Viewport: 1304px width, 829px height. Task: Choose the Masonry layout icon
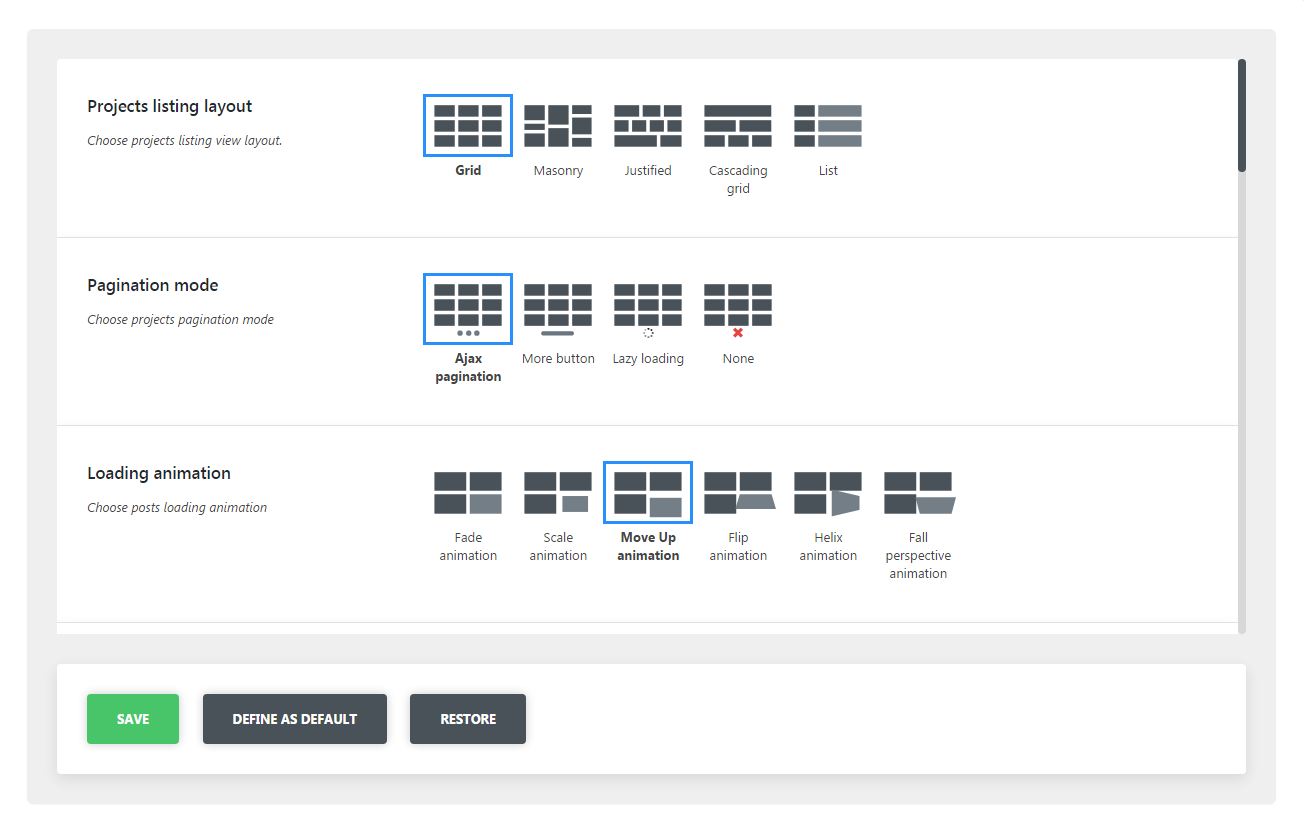[x=558, y=126]
